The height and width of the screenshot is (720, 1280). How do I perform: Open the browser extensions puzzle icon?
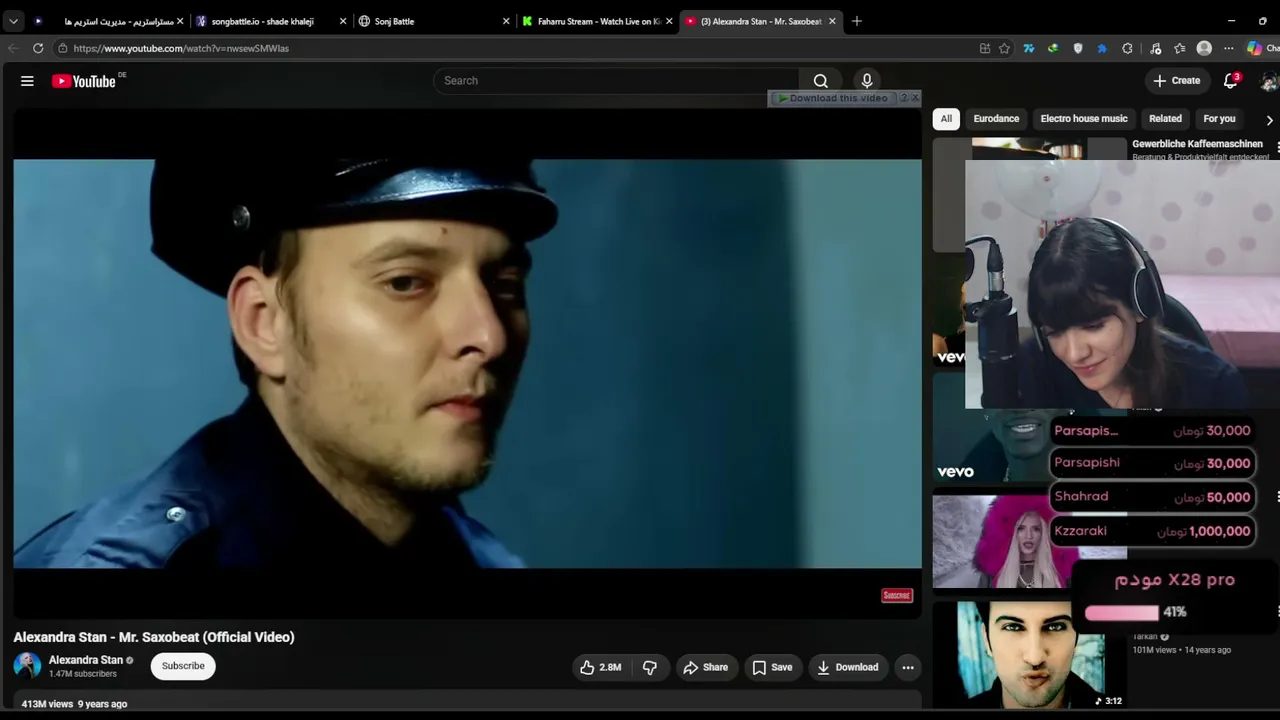[x=1127, y=48]
